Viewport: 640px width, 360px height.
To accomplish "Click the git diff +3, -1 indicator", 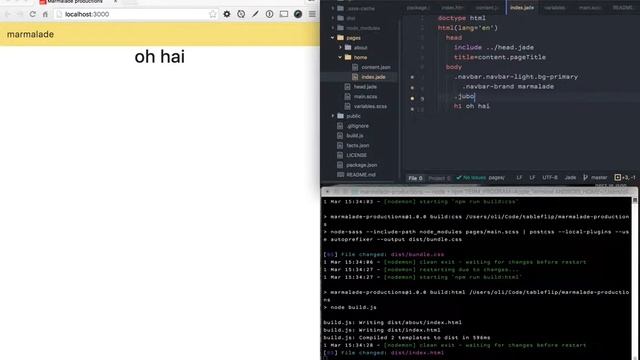I will pos(625,178).
